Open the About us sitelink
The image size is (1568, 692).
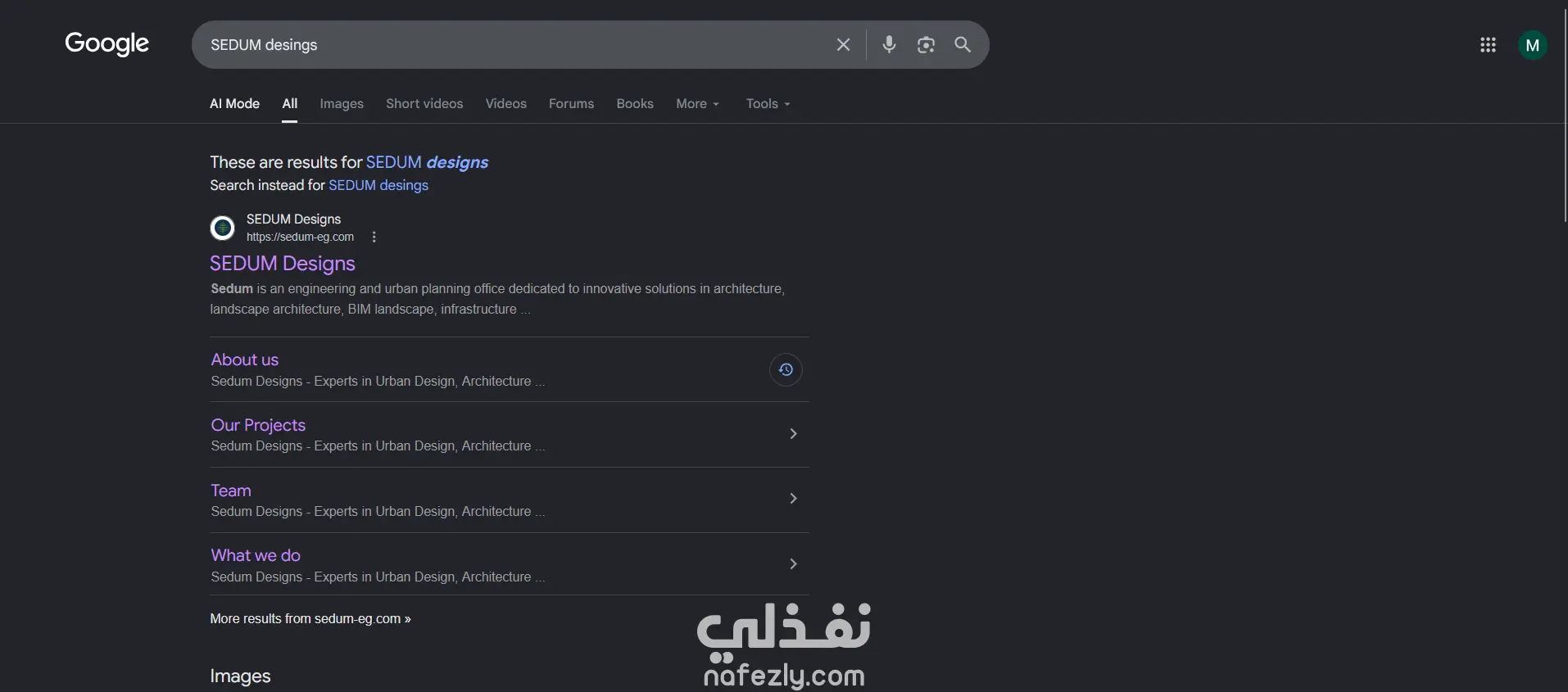[245, 360]
